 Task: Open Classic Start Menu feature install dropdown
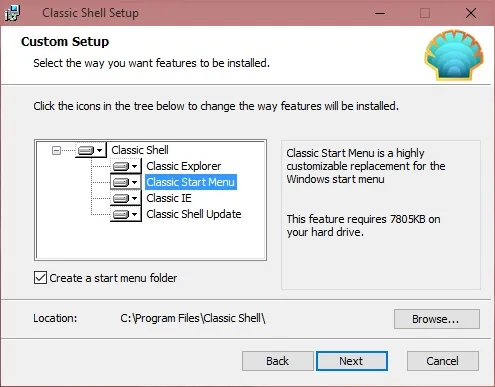[126, 182]
